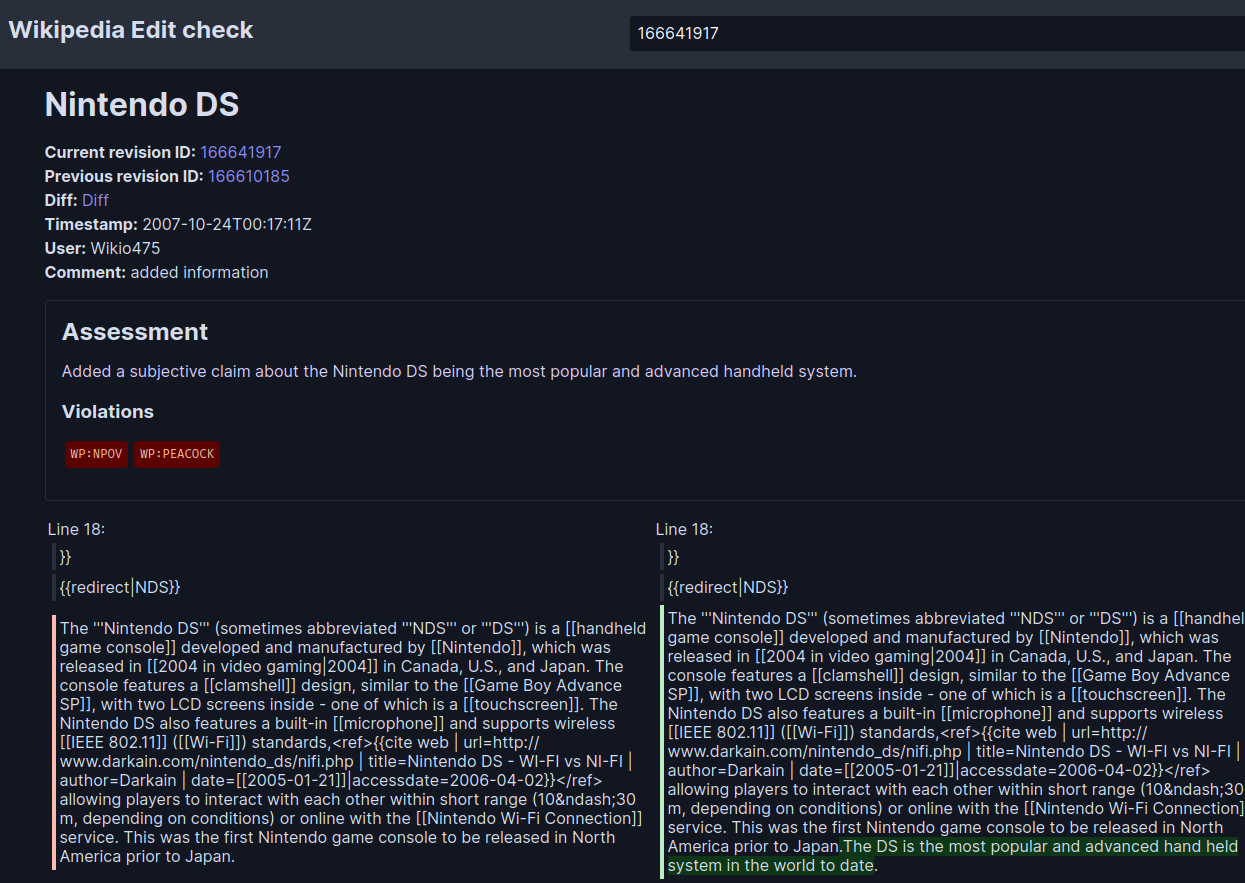This screenshot has height=883, width=1245.
Task: Click the Assessment section heading
Action: point(135,332)
